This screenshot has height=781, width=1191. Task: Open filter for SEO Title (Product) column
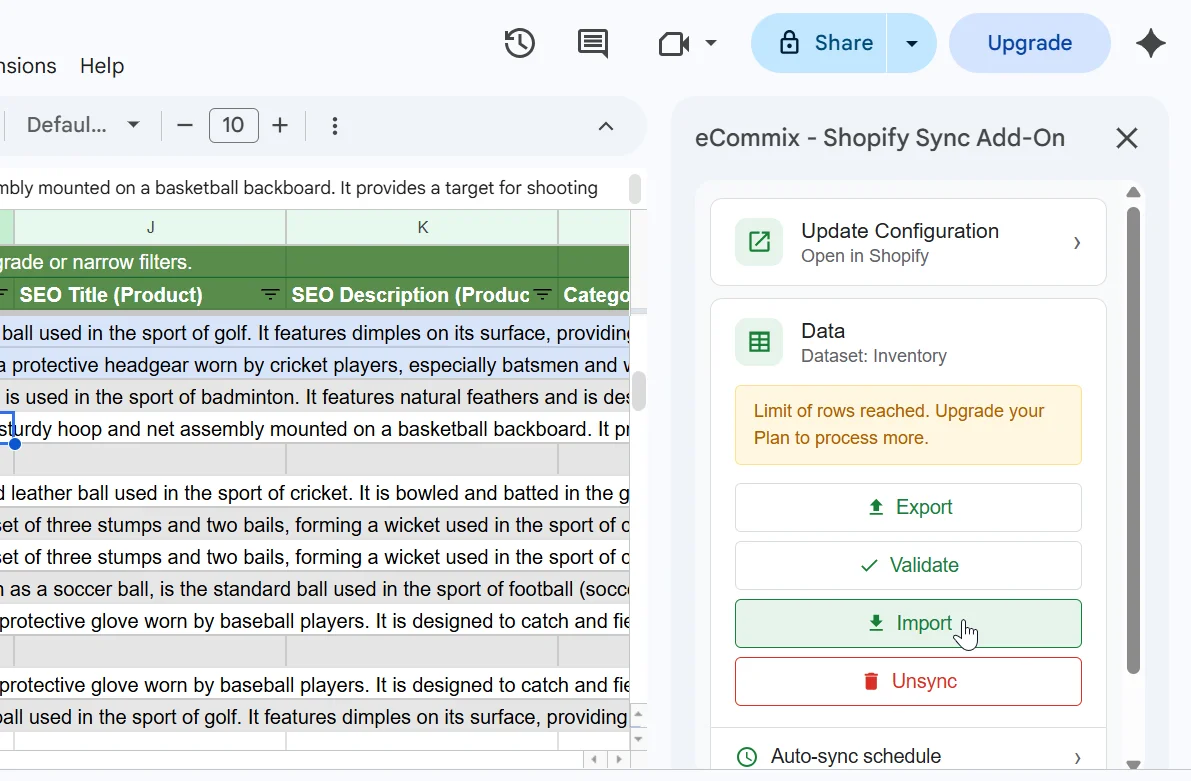pos(270,295)
